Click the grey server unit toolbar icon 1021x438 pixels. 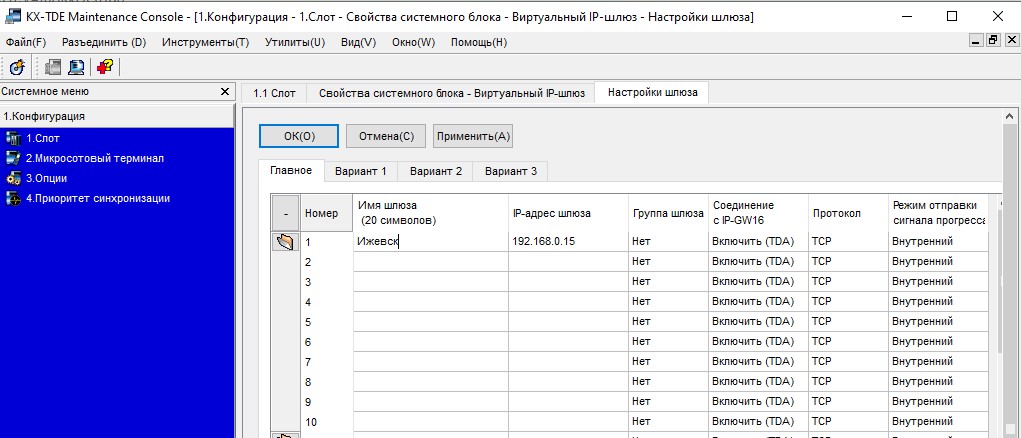53,66
